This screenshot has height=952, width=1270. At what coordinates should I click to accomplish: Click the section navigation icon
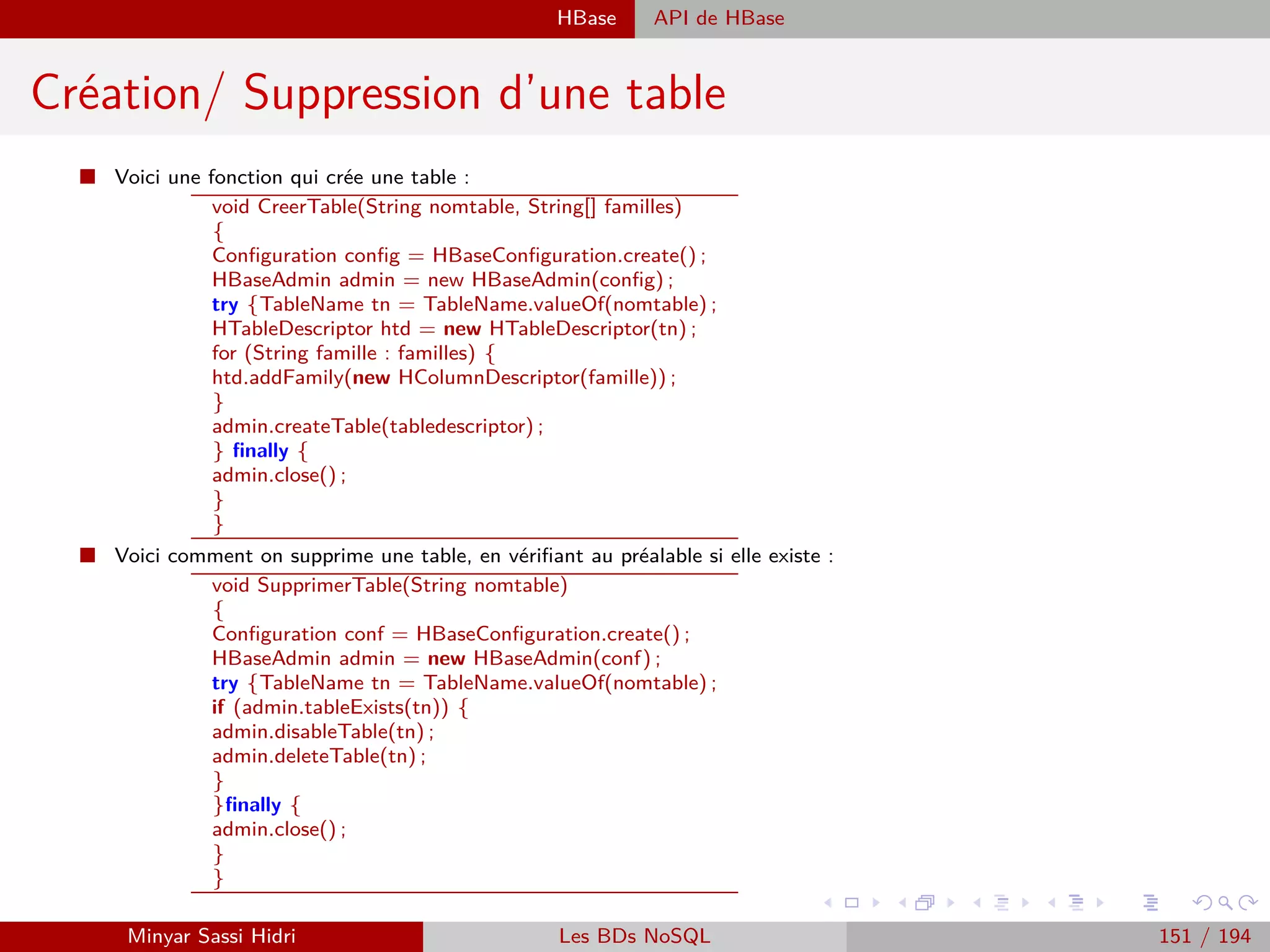click(1077, 903)
